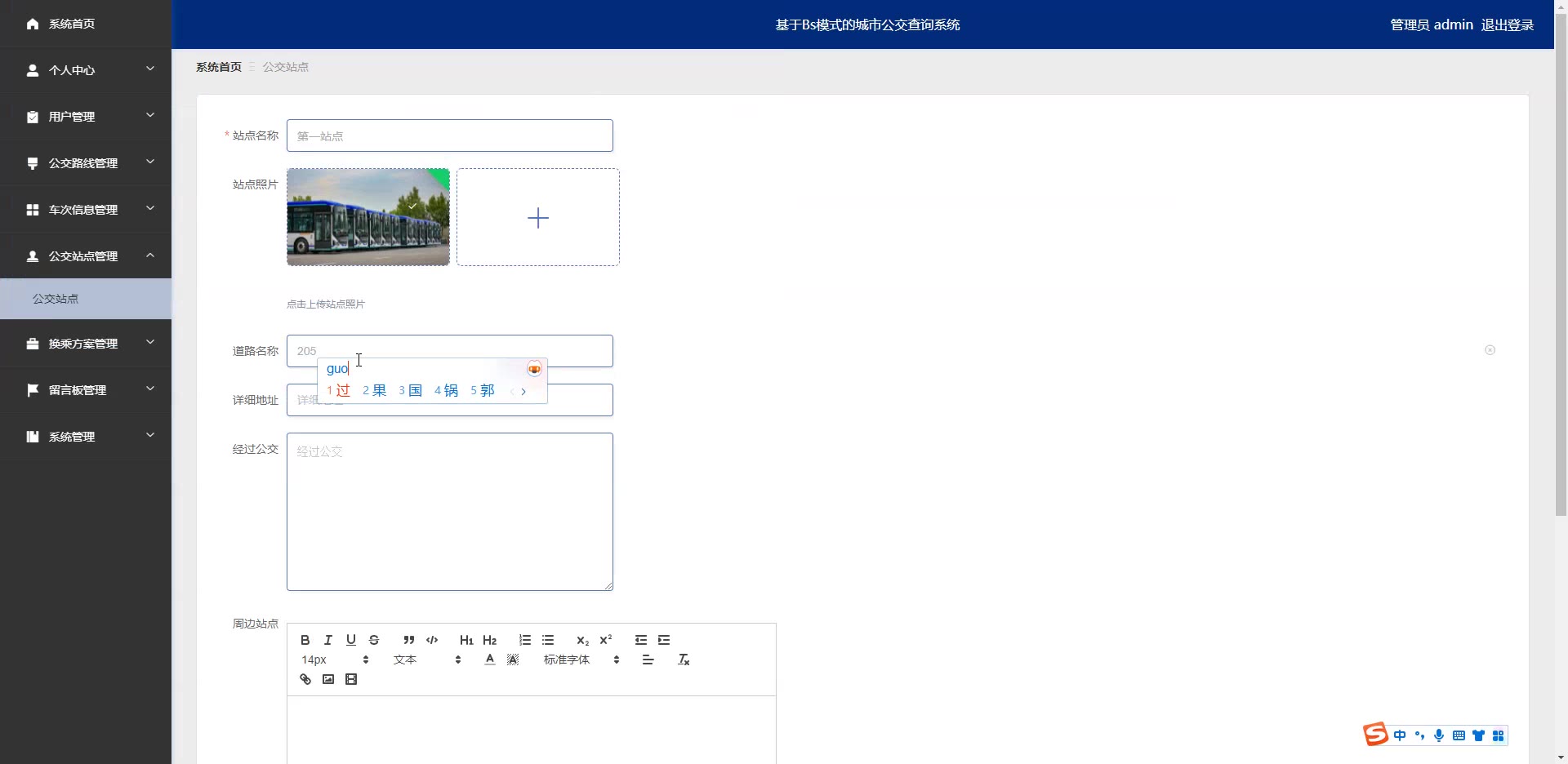Insert a video into the editor
This screenshot has height=764, width=1568.
[x=351, y=679]
